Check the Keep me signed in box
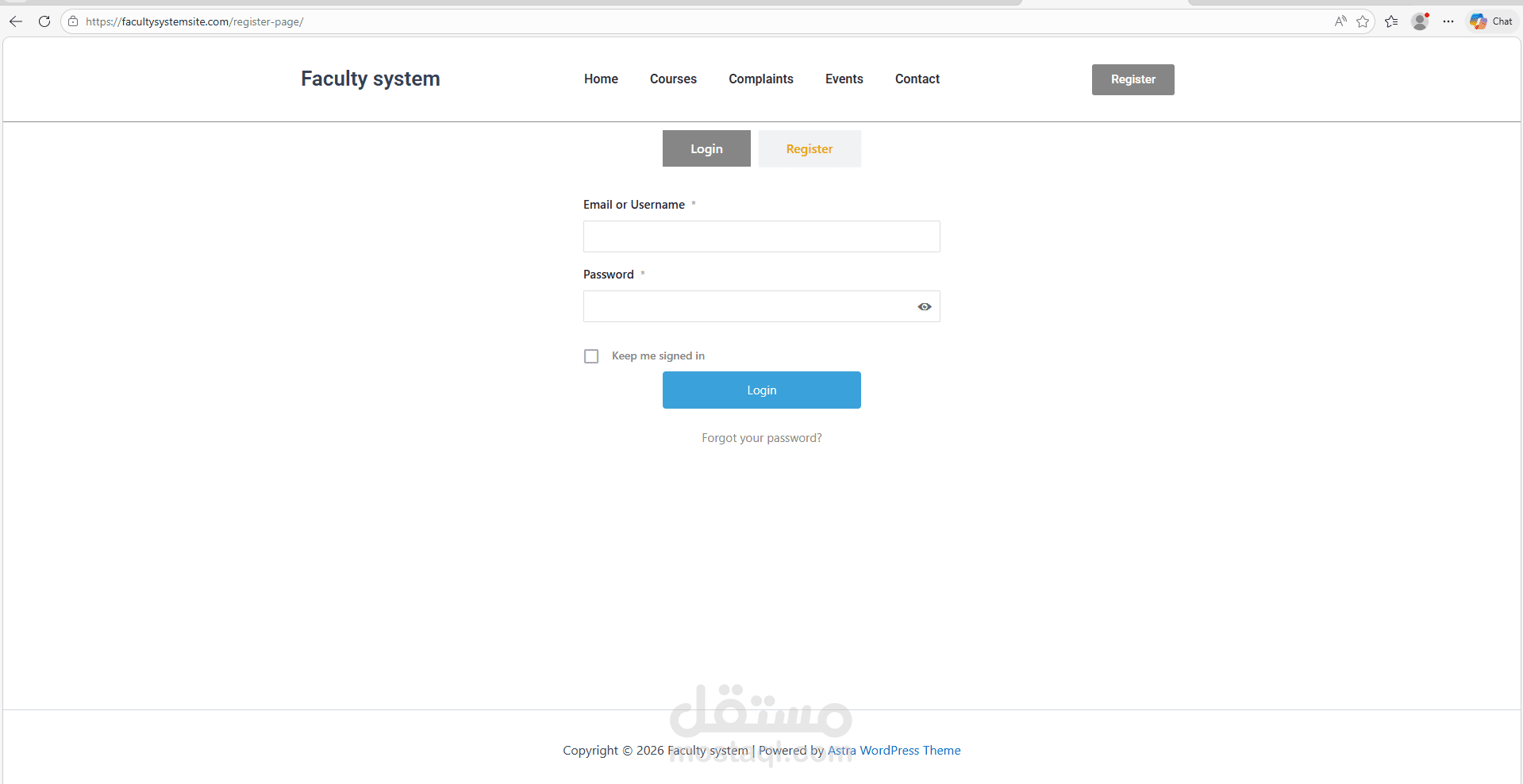 pyautogui.click(x=591, y=356)
